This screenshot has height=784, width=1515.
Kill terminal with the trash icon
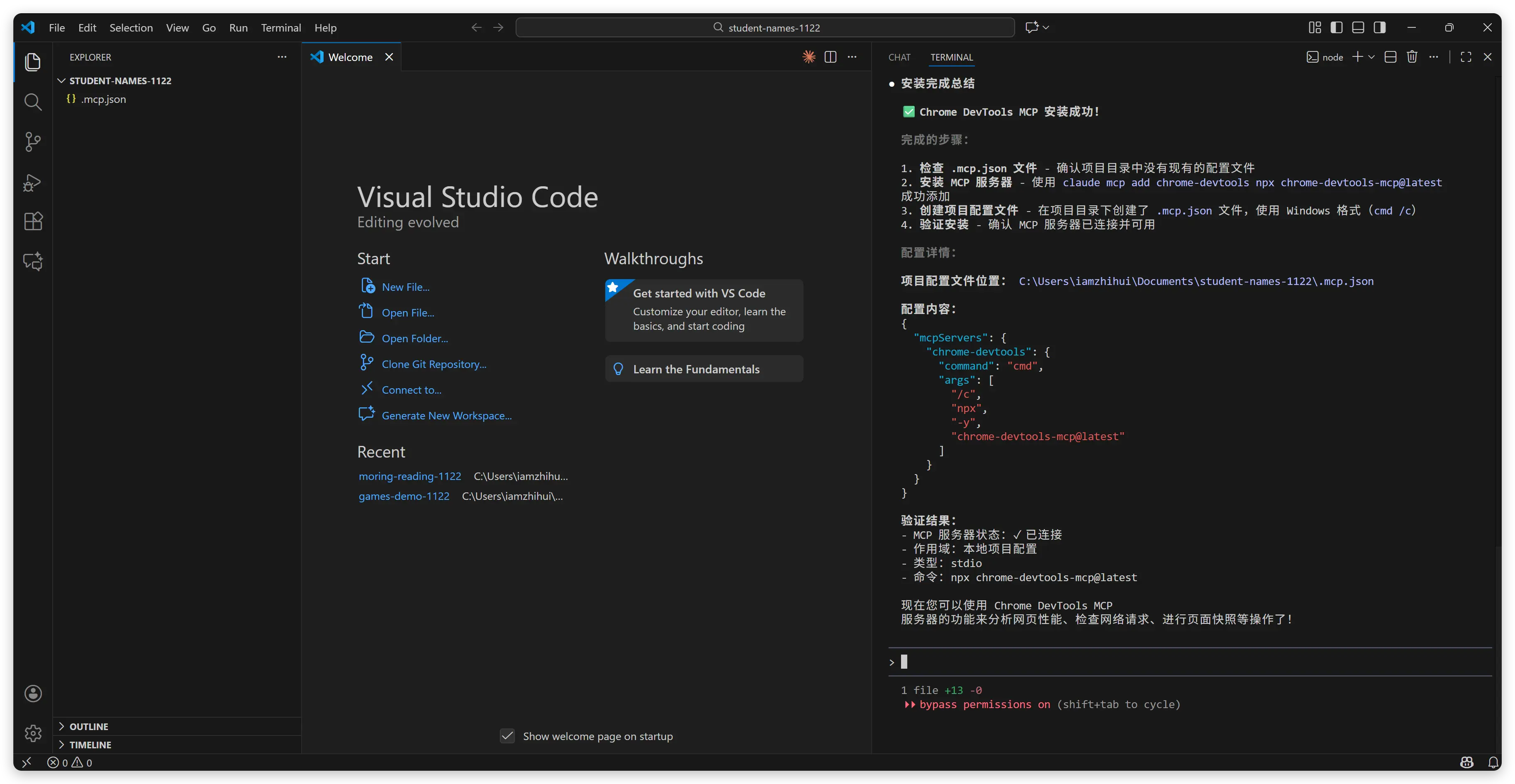[1412, 57]
